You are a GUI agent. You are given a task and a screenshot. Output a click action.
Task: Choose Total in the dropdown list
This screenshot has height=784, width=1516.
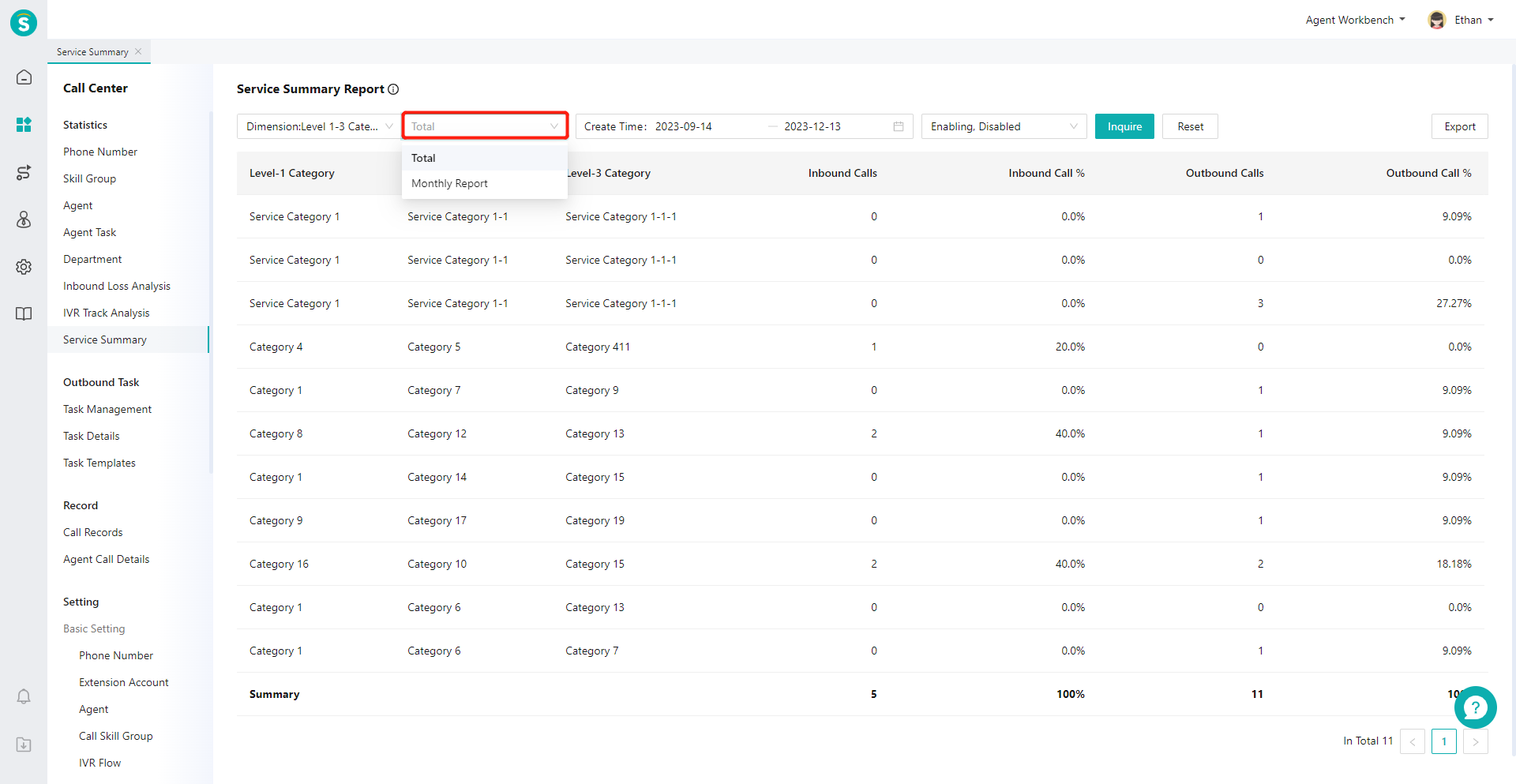click(x=485, y=158)
